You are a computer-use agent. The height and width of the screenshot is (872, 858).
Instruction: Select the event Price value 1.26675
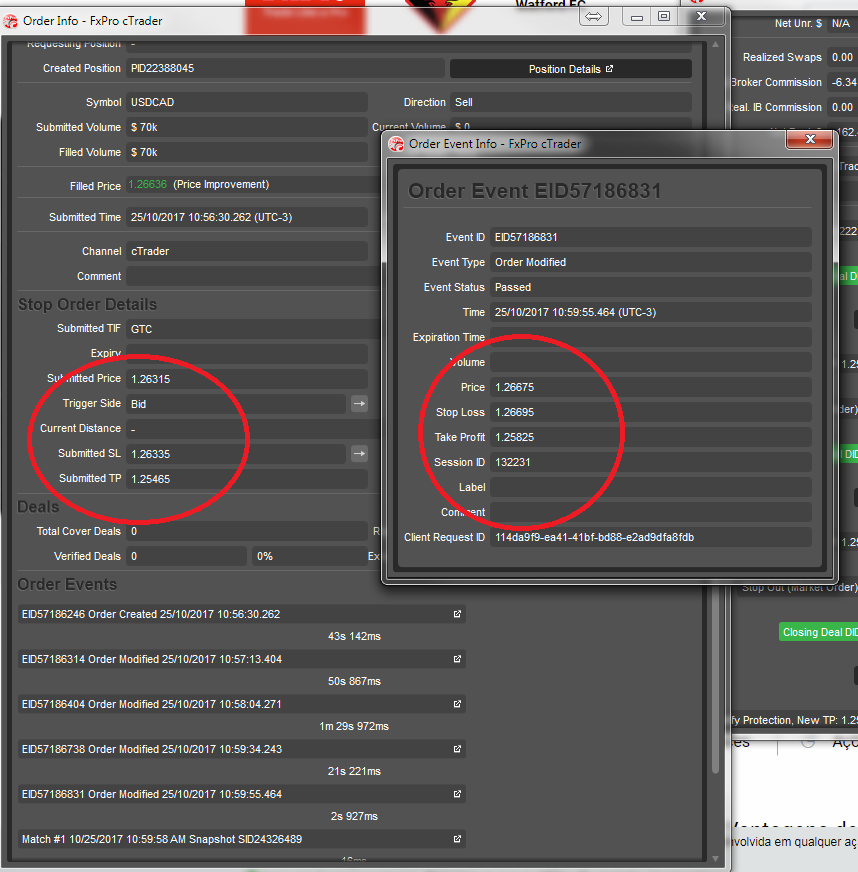514,388
